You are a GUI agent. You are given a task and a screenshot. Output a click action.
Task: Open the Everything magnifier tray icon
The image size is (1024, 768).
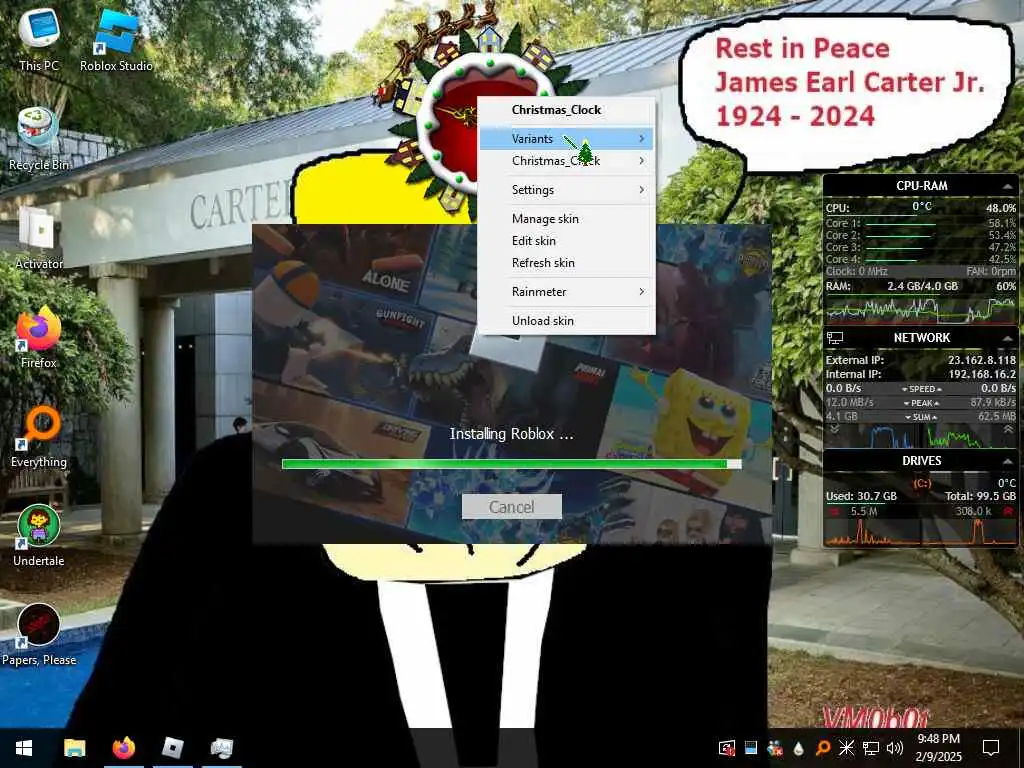(823, 748)
